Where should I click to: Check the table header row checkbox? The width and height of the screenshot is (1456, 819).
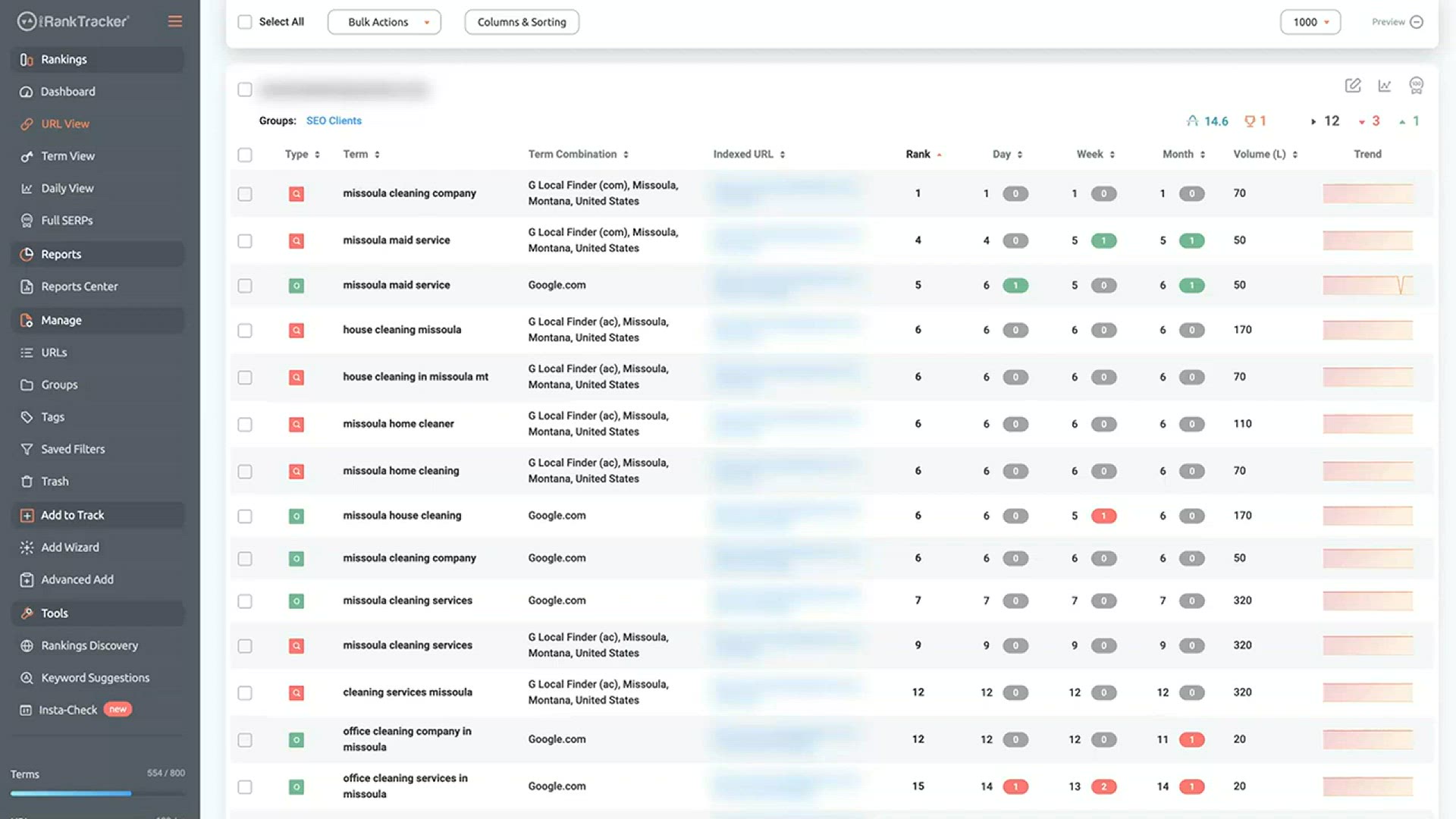245,155
